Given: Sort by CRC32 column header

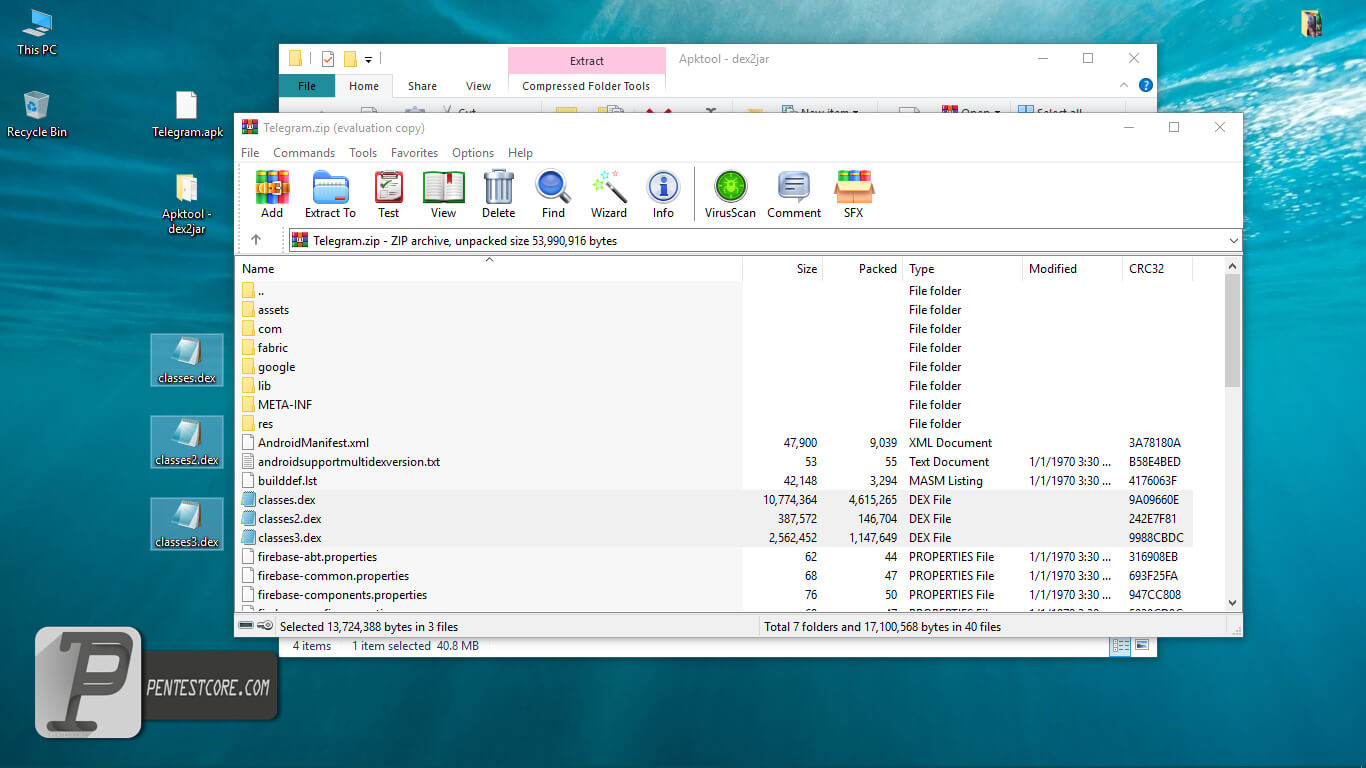Looking at the screenshot, I should (1157, 268).
